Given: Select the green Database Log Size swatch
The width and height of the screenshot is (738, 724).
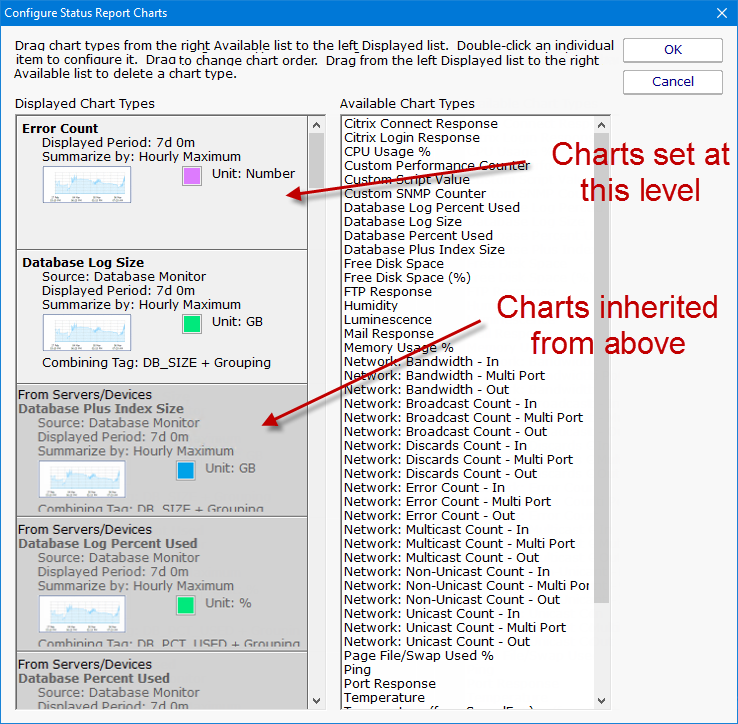Looking at the screenshot, I should click(191, 324).
